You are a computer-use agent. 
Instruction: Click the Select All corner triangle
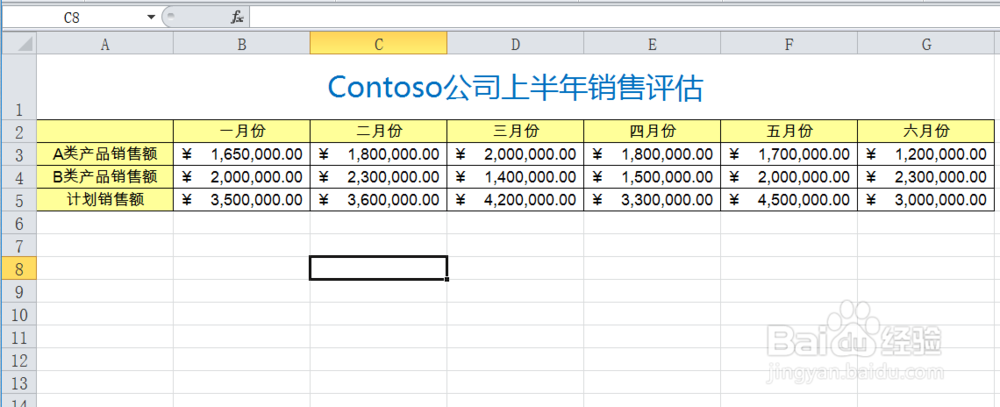pos(19,43)
